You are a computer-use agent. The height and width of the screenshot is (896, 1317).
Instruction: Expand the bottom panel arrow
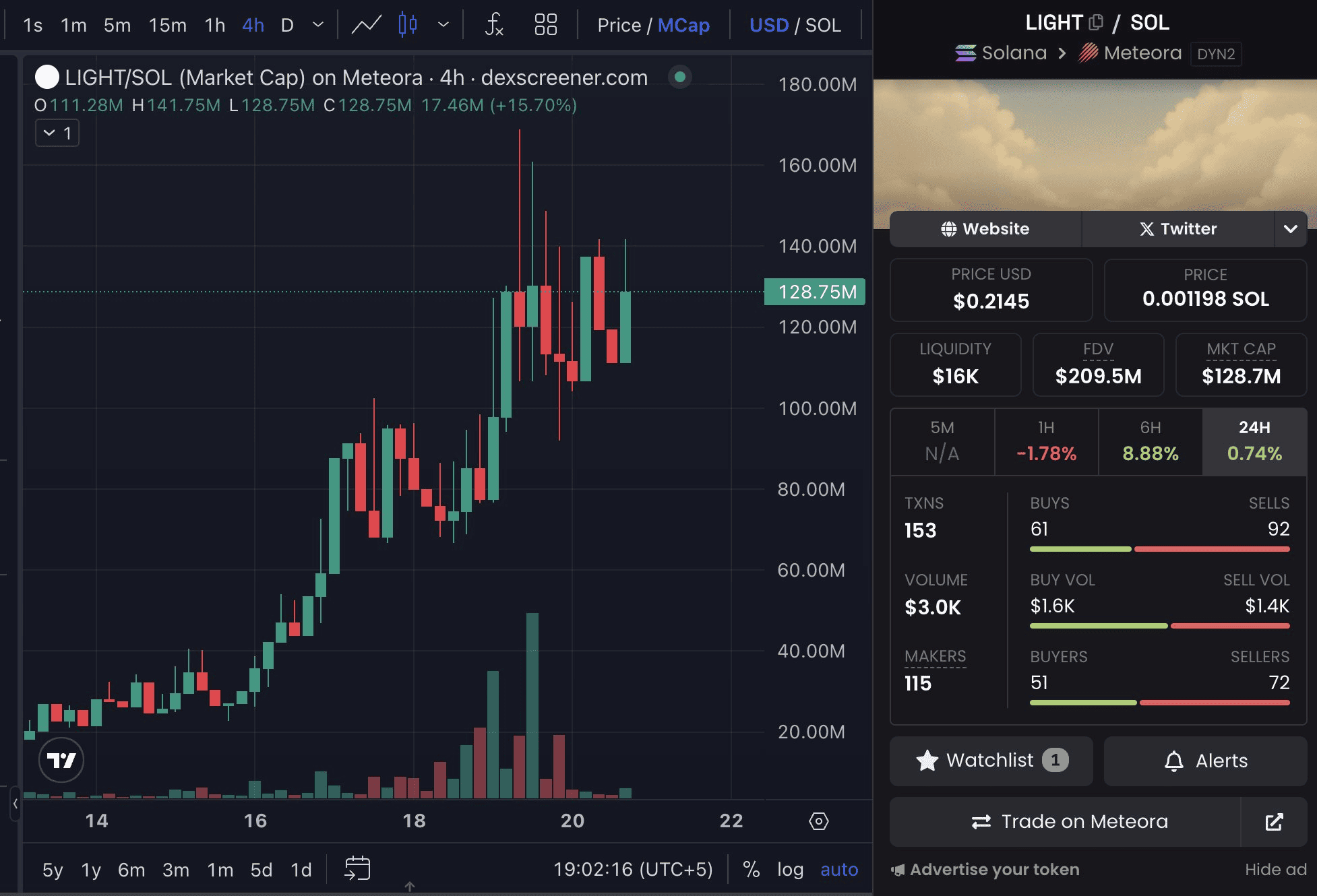click(410, 887)
